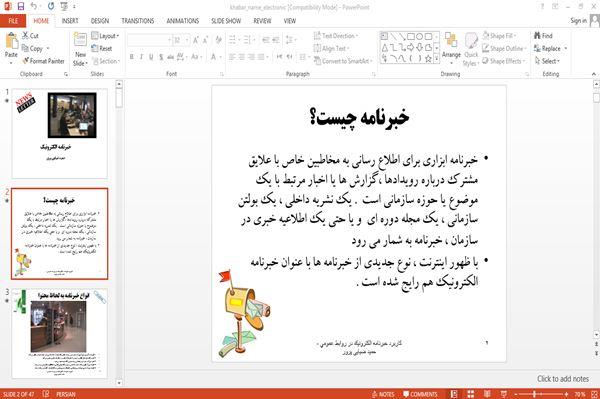Open Shape Effects dropdown
Screen dimensions: 600x399
click(504, 61)
